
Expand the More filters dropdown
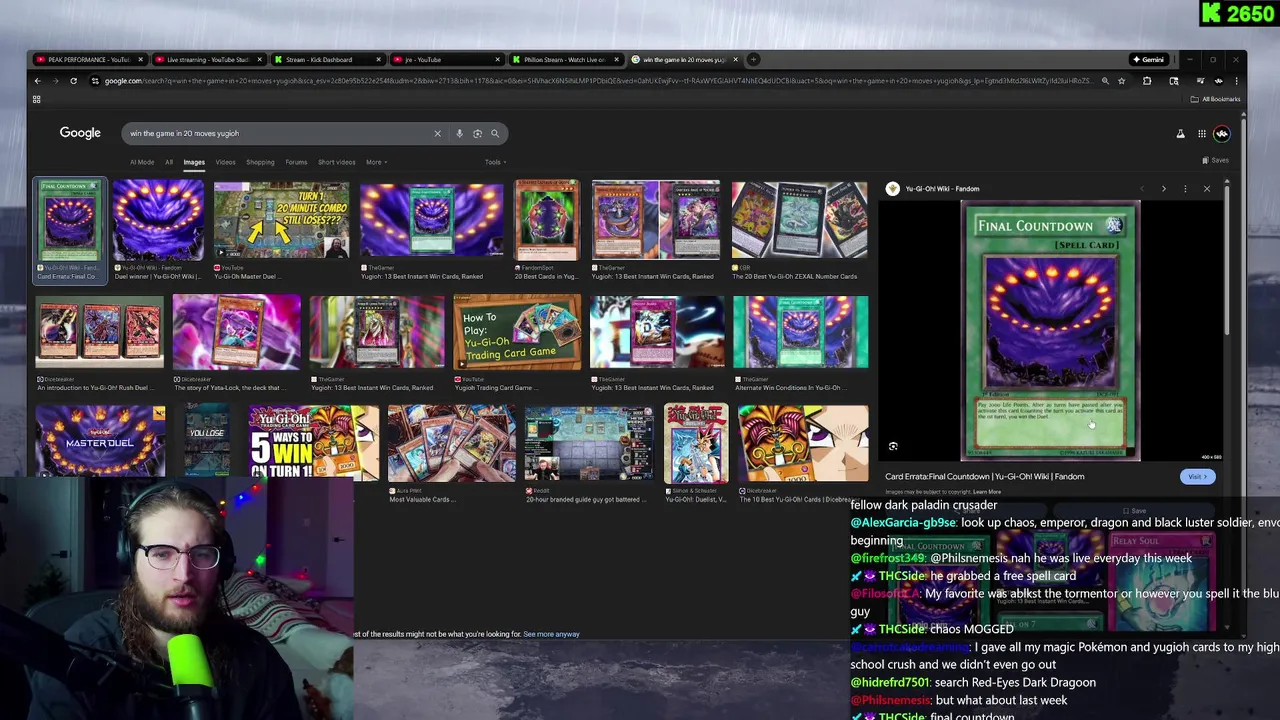tap(376, 162)
